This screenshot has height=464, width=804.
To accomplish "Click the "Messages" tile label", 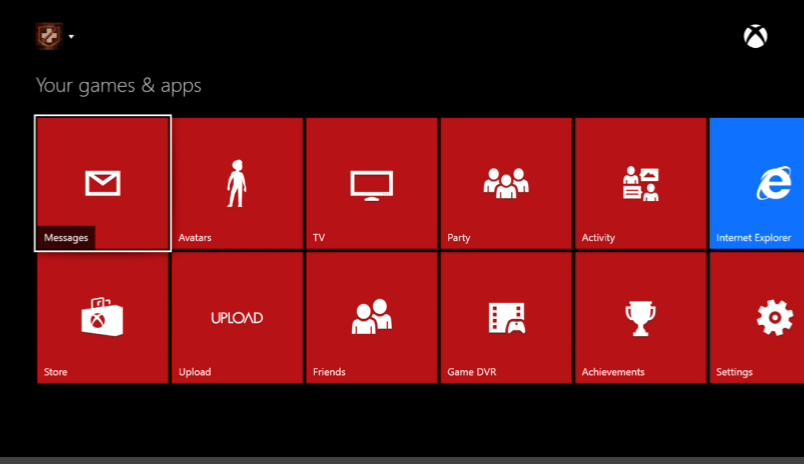I will [x=66, y=238].
